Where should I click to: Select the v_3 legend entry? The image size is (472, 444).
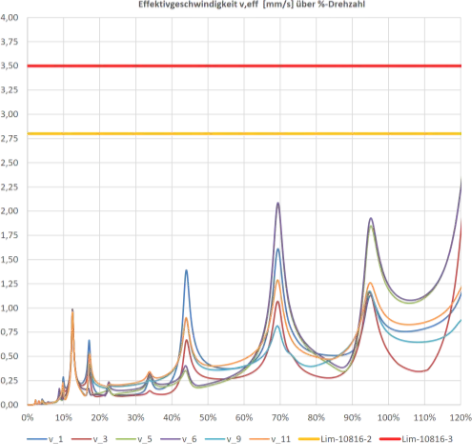pyautogui.click(x=89, y=439)
